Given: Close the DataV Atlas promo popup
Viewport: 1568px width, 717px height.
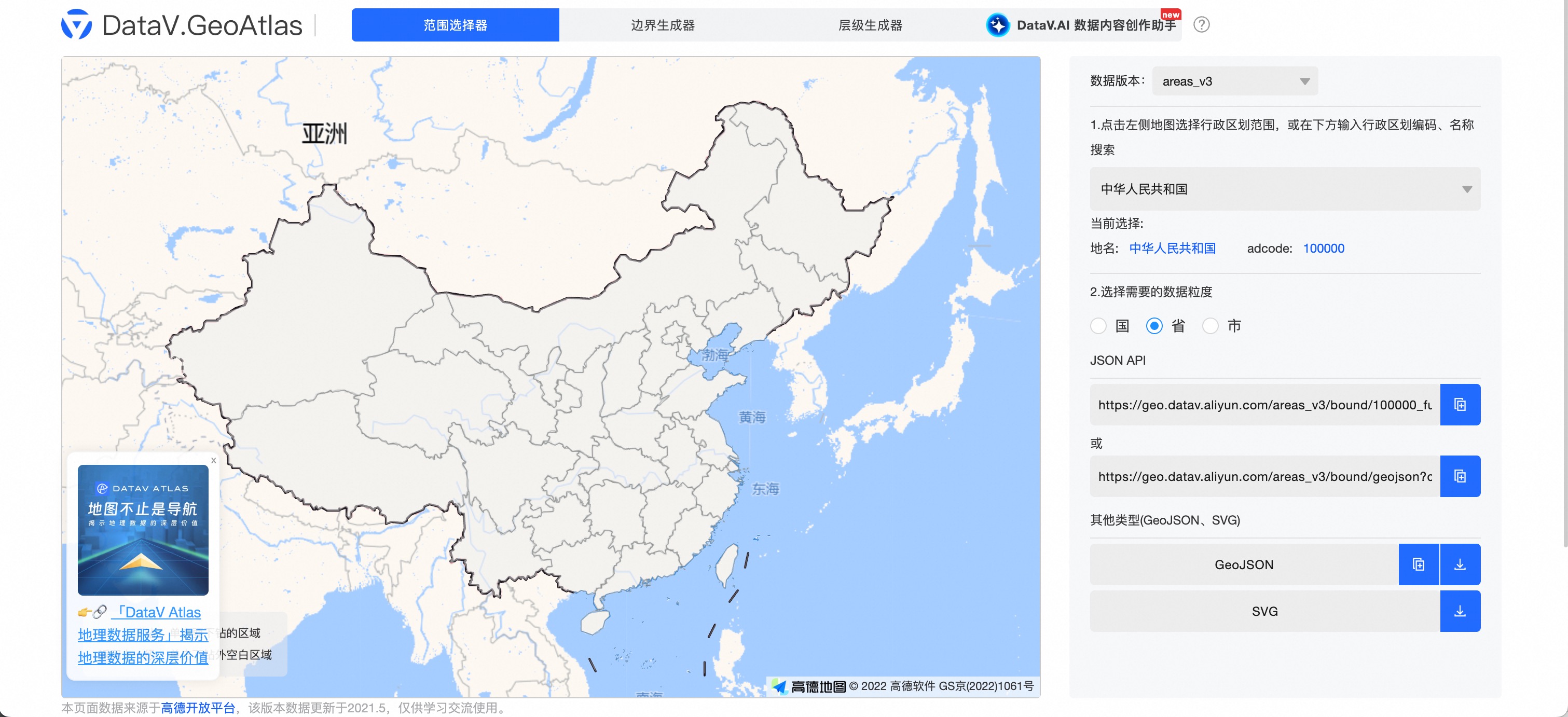Looking at the screenshot, I should pyautogui.click(x=214, y=461).
